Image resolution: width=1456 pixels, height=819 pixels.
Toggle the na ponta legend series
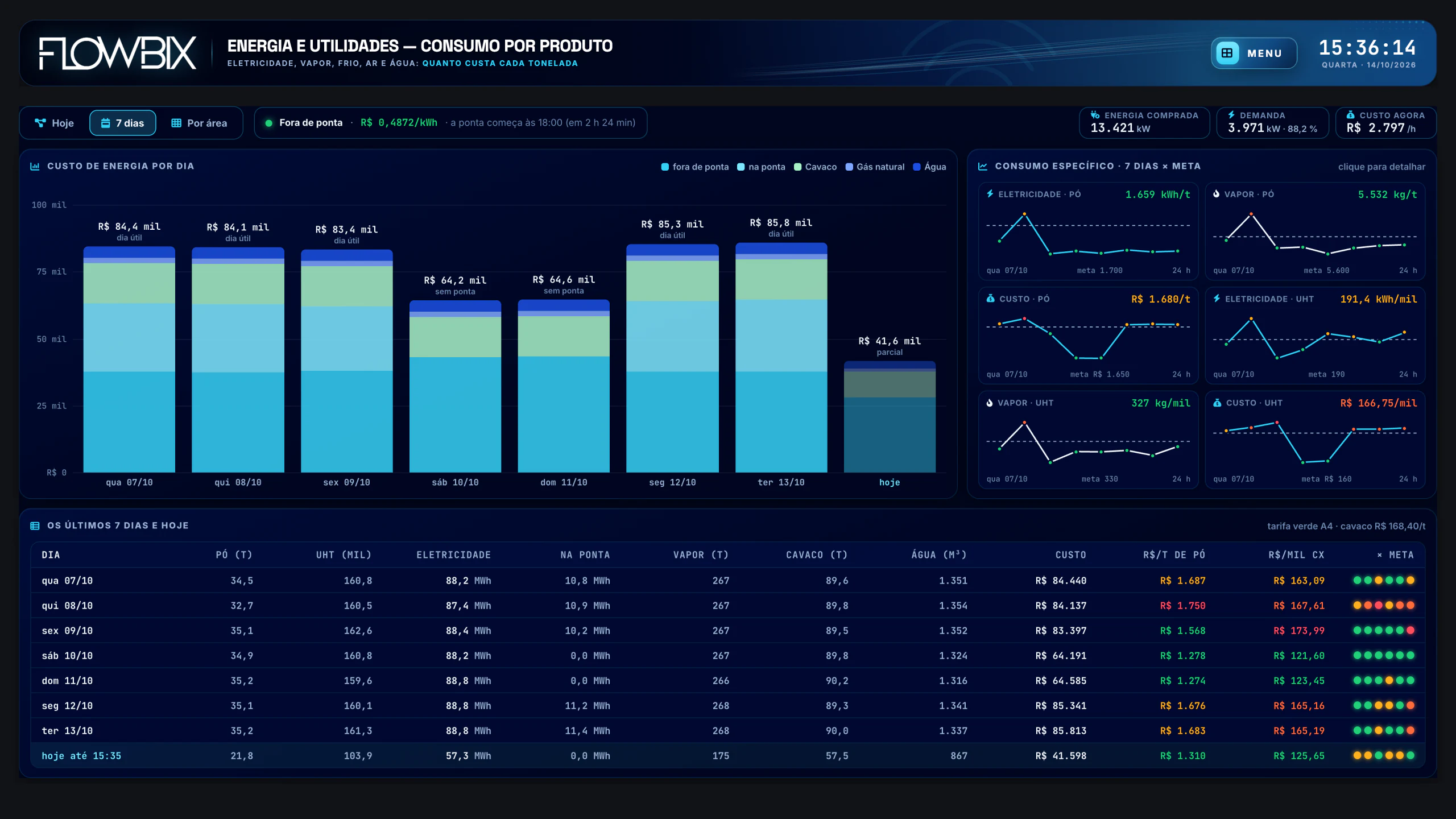(x=761, y=167)
